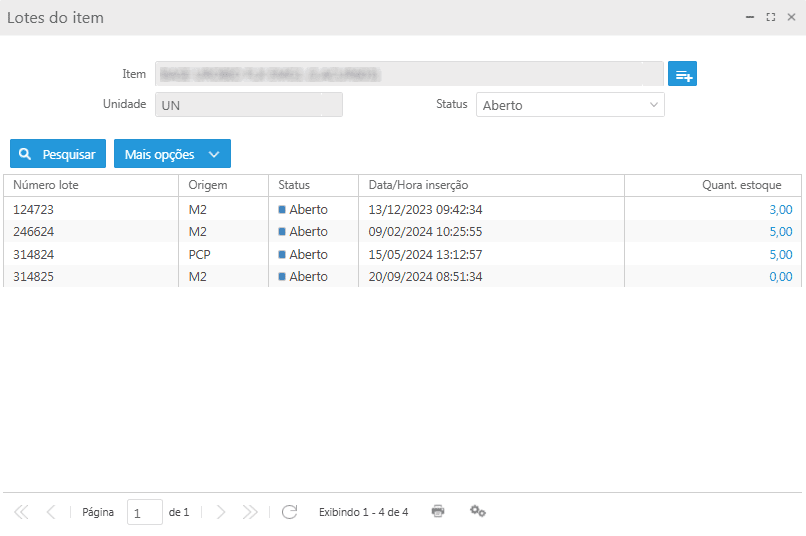Click the Unidade field
Screen dimensions: 806x536
[248, 105]
